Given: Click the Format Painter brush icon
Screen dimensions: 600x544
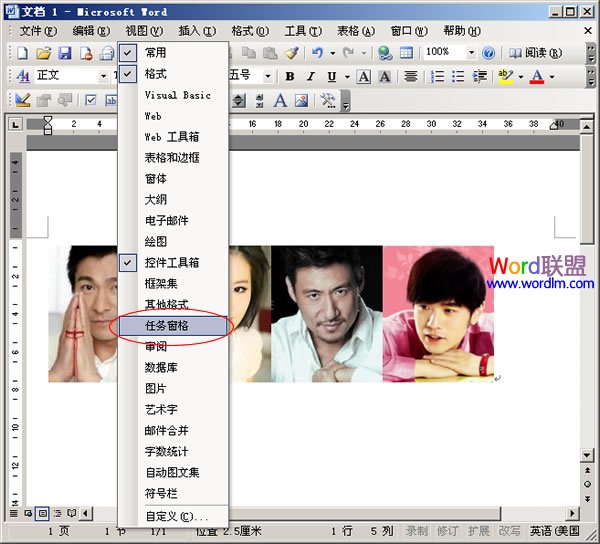Looking at the screenshot, I should tap(291, 52).
